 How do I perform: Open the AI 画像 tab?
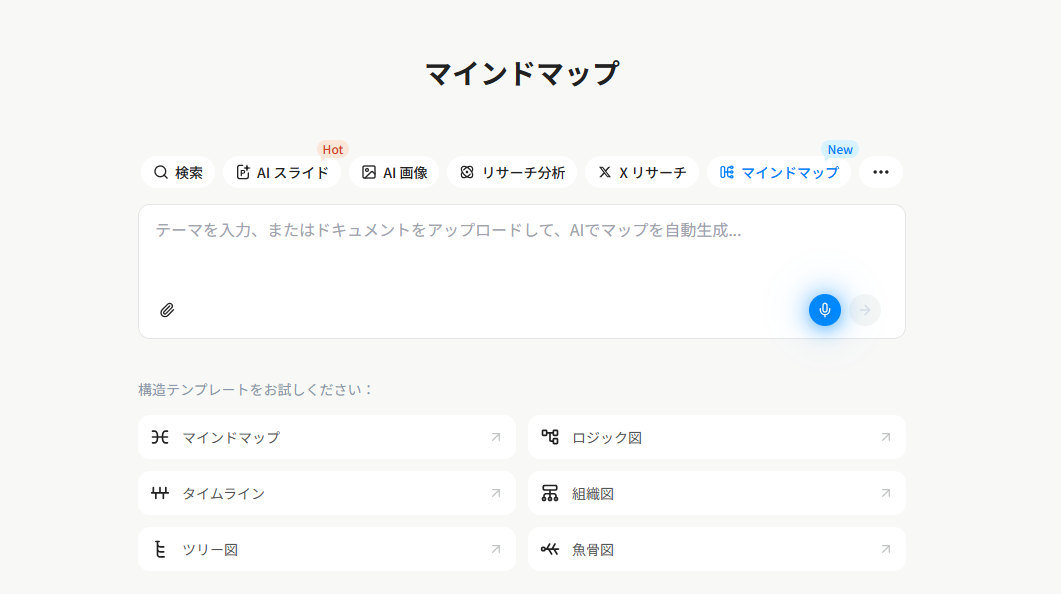(394, 172)
